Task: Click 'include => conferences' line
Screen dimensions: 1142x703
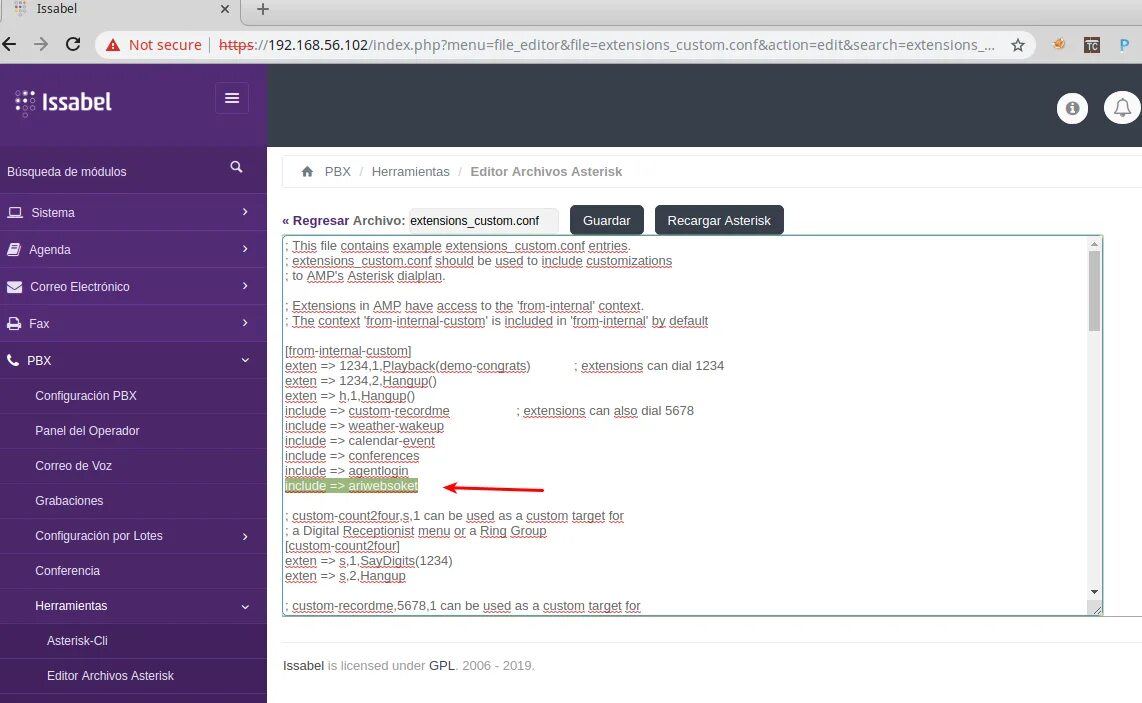Action: (352, 456)
